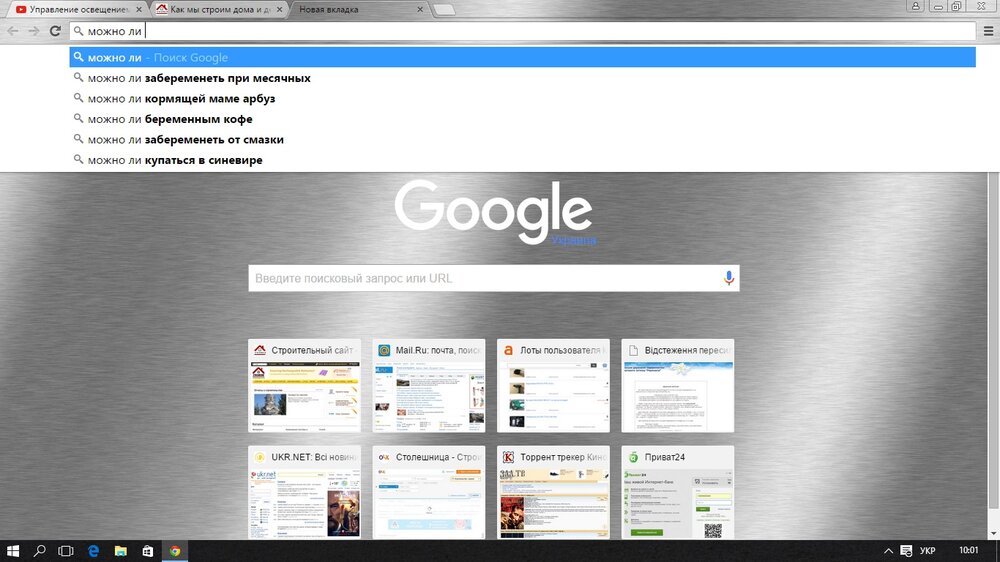
Task: Select the можно ли – Поиск Google suggestion
Action: coord(522,57)
